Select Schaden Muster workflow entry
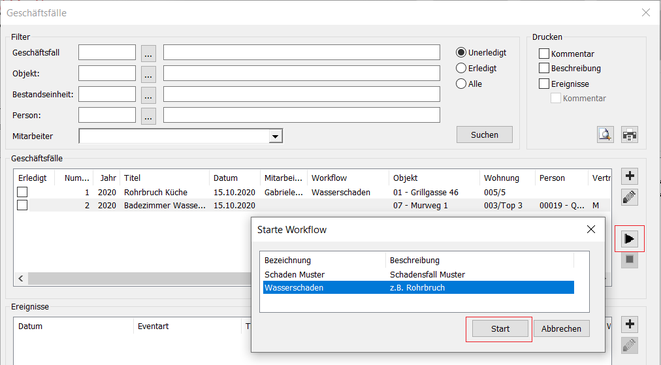 point(418,275)
